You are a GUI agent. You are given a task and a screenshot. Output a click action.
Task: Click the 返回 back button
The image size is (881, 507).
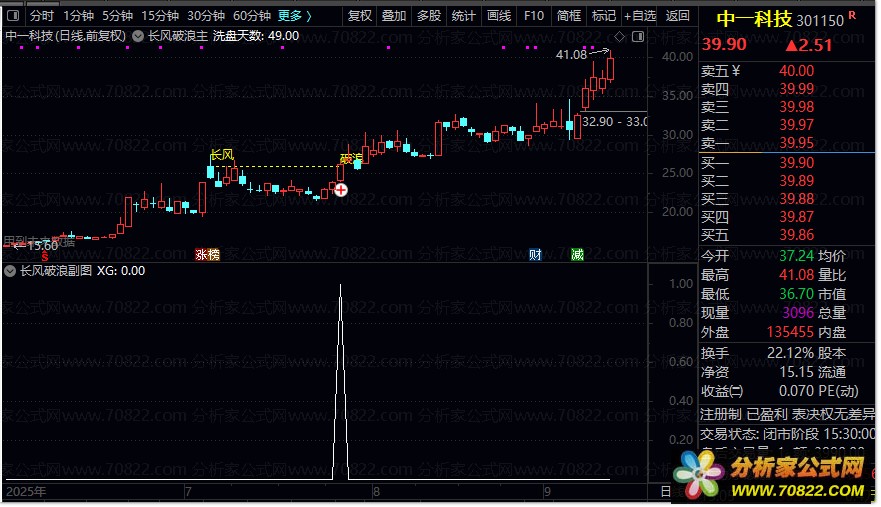click(677, 16)
